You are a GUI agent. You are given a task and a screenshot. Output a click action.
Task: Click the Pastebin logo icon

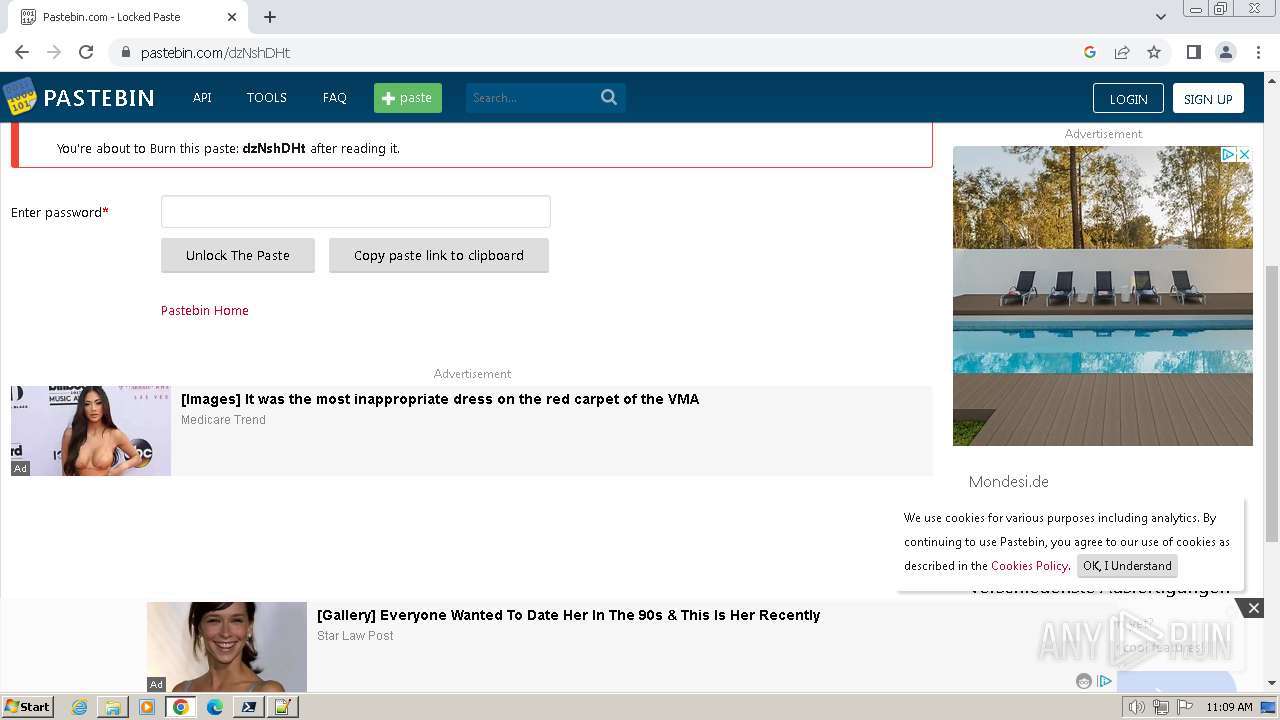click(x=20, y=97)
